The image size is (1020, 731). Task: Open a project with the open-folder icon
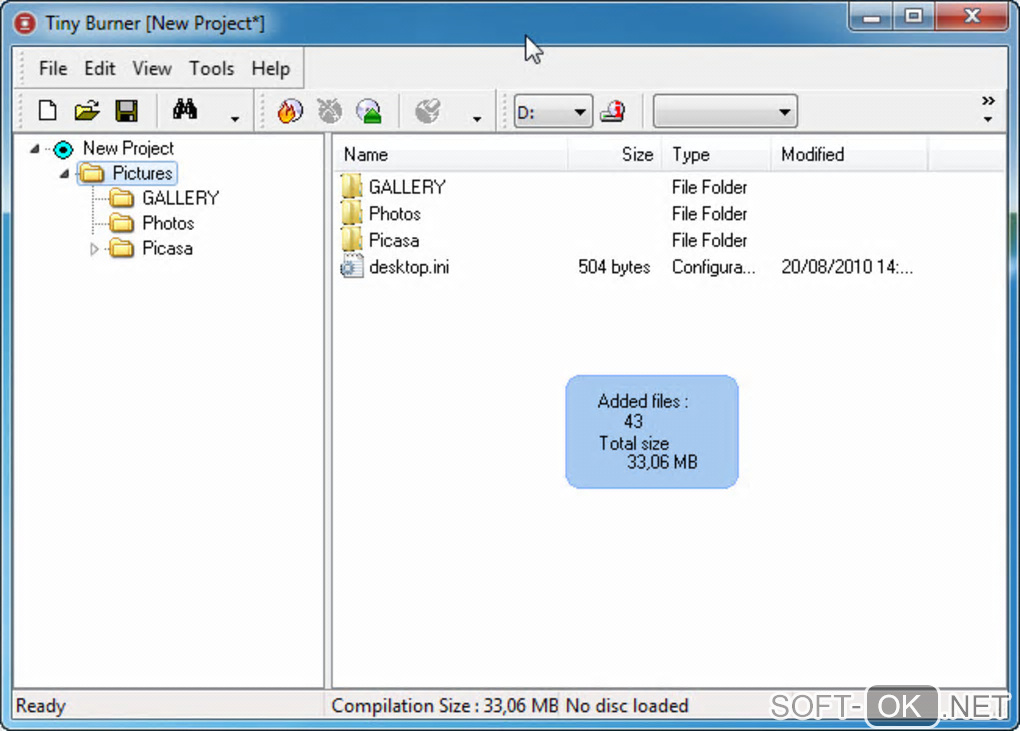[x=87, y=111]
